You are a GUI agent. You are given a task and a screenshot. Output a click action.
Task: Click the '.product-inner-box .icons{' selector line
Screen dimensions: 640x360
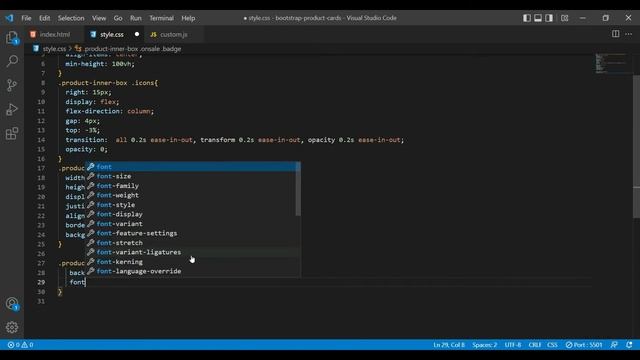click(108, 83)
